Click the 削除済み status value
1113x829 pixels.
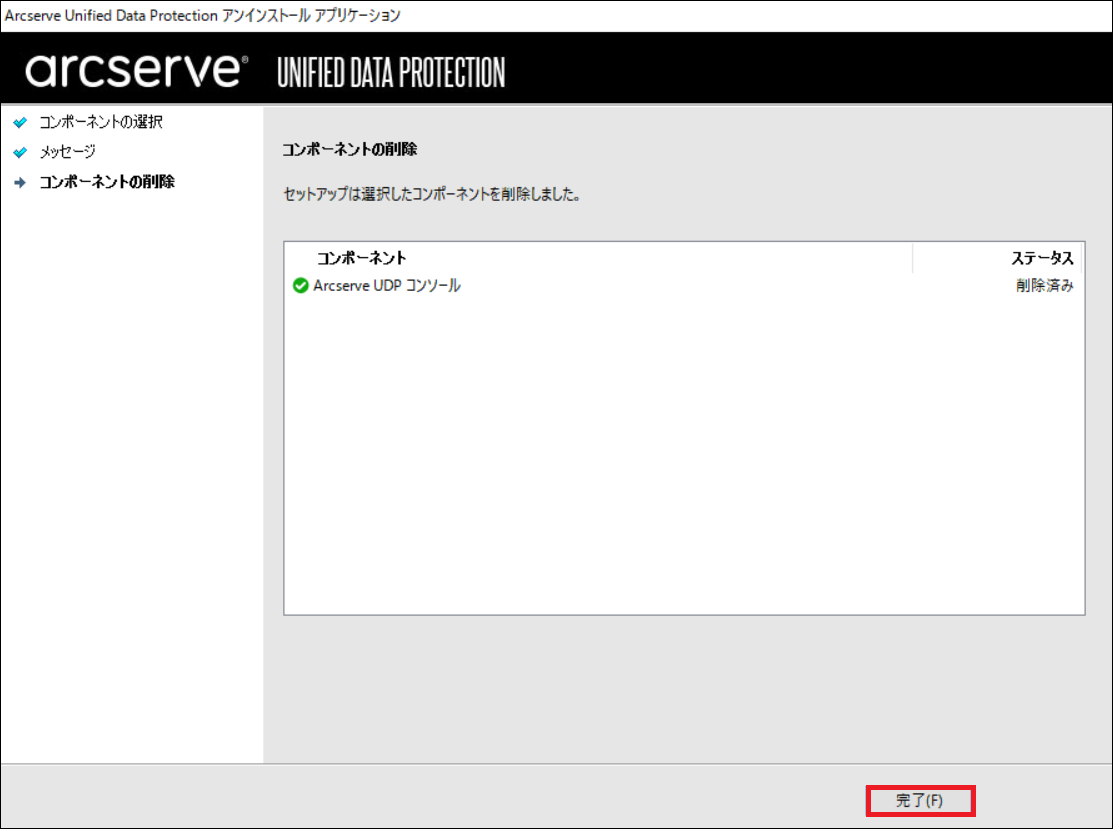coord(1044,285)
